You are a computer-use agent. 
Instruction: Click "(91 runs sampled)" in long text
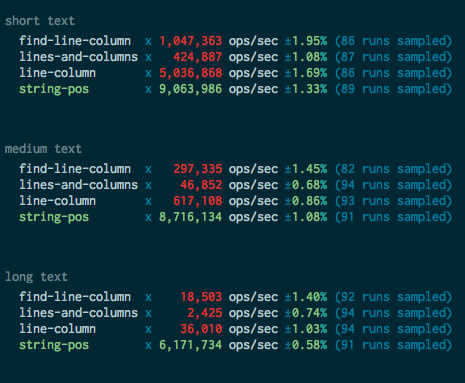coord(393,345)
